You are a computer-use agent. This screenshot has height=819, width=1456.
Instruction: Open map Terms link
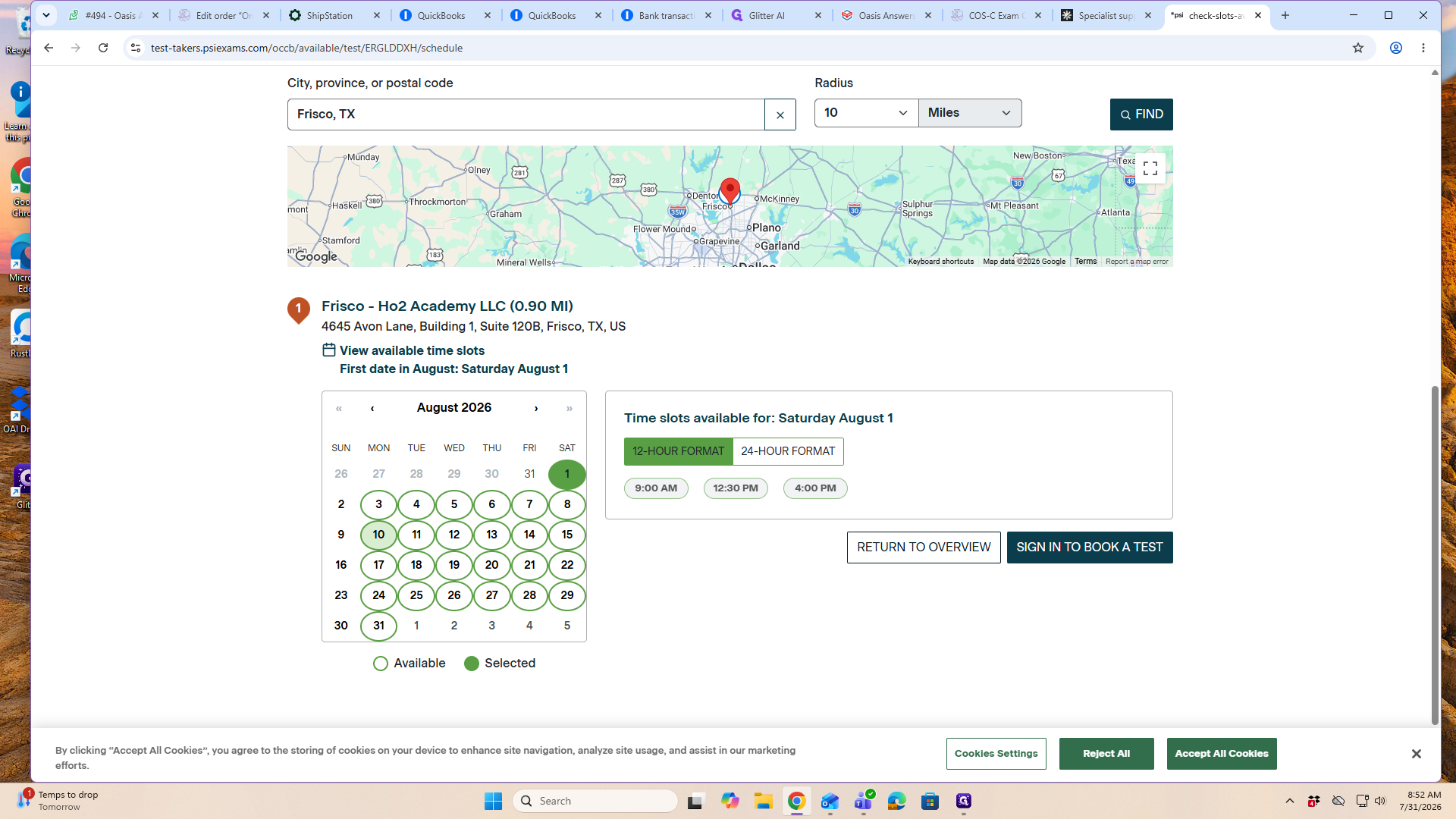click(1085, 262)
